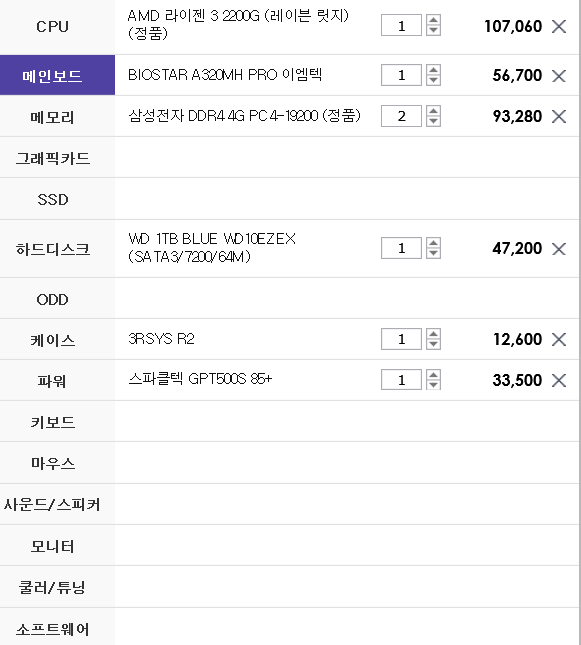Decrease the memory quantity with down arrow
Viewport: 581px width, 645px height.
tap(433, 121)
